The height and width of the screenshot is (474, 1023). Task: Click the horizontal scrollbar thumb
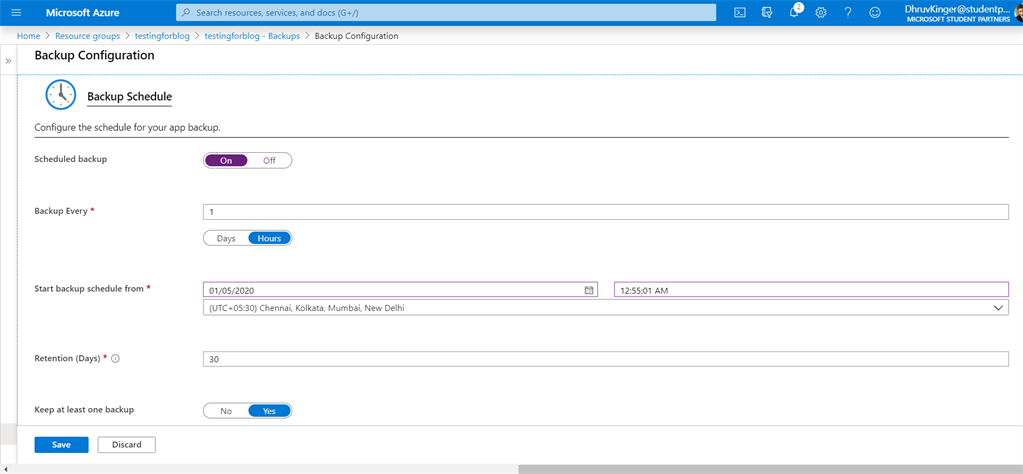pyautogui.click(x=770, y=469)
